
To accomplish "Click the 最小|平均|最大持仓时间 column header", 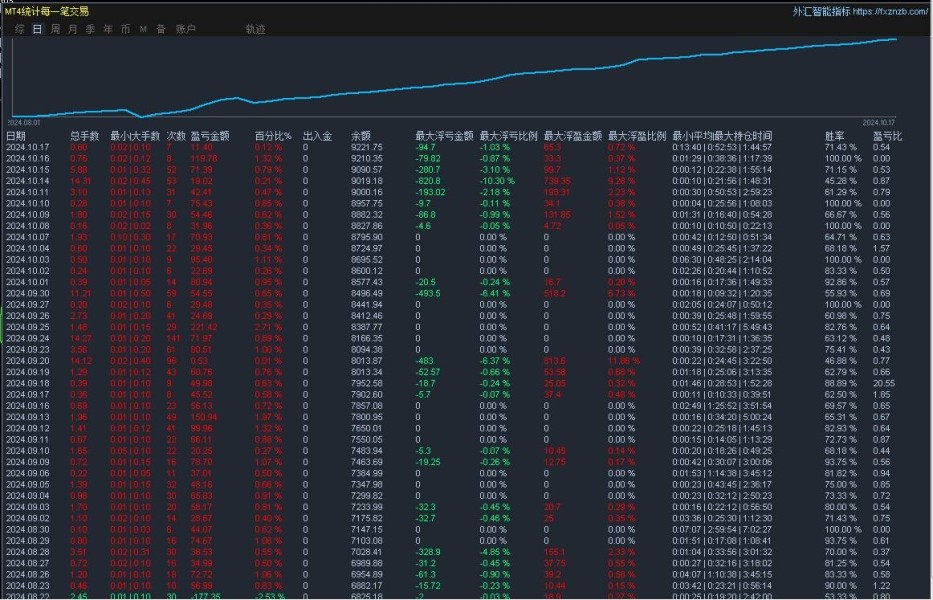I will click(x=722, y=136).
